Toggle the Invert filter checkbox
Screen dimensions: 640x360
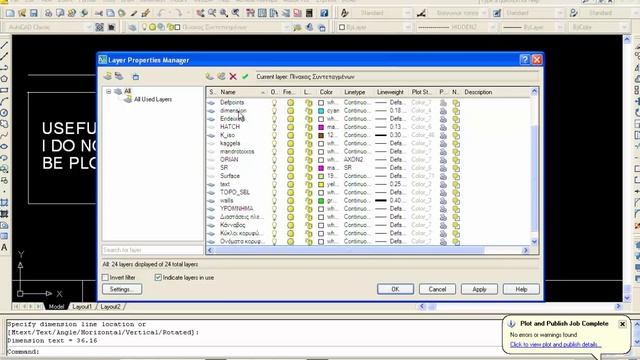point(105,278)
